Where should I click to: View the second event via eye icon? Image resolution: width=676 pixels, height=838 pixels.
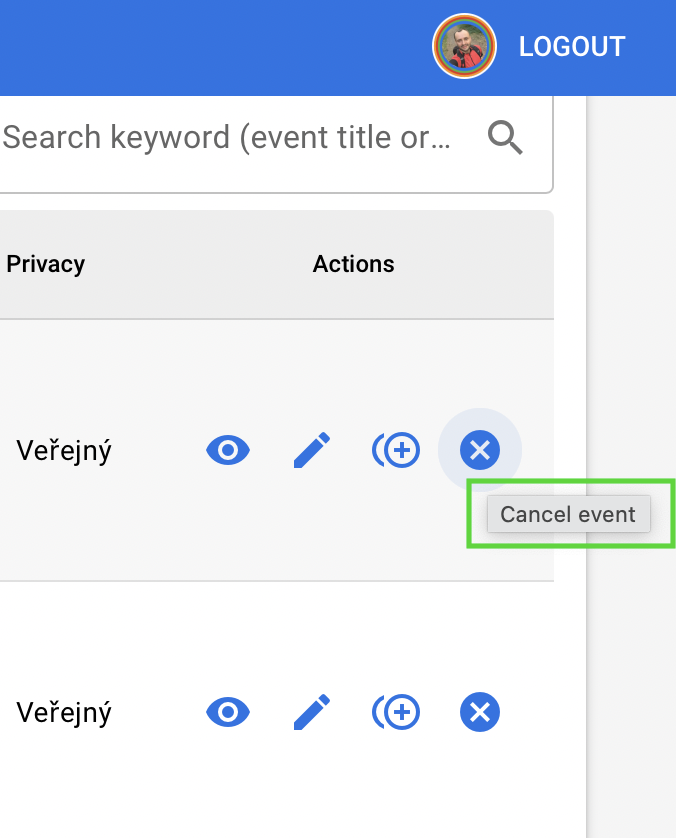click(x=228, y=712)
